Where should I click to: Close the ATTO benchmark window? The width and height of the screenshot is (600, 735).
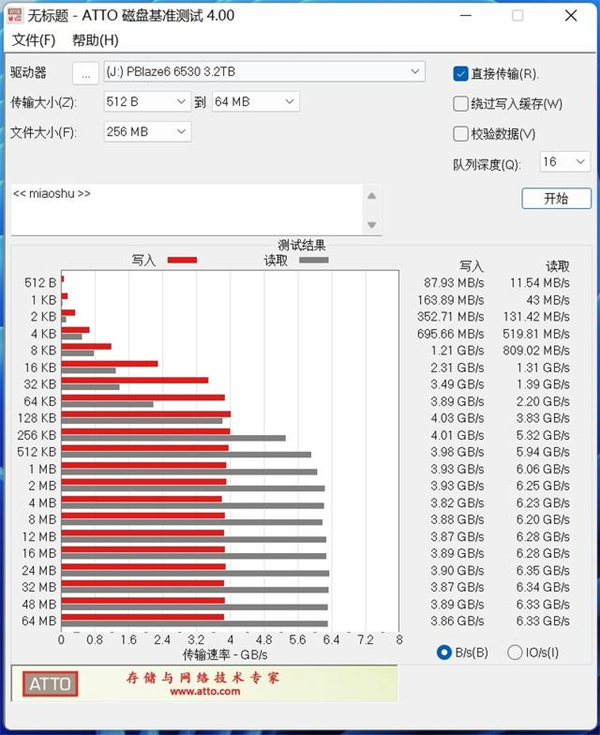coord(568,16)
